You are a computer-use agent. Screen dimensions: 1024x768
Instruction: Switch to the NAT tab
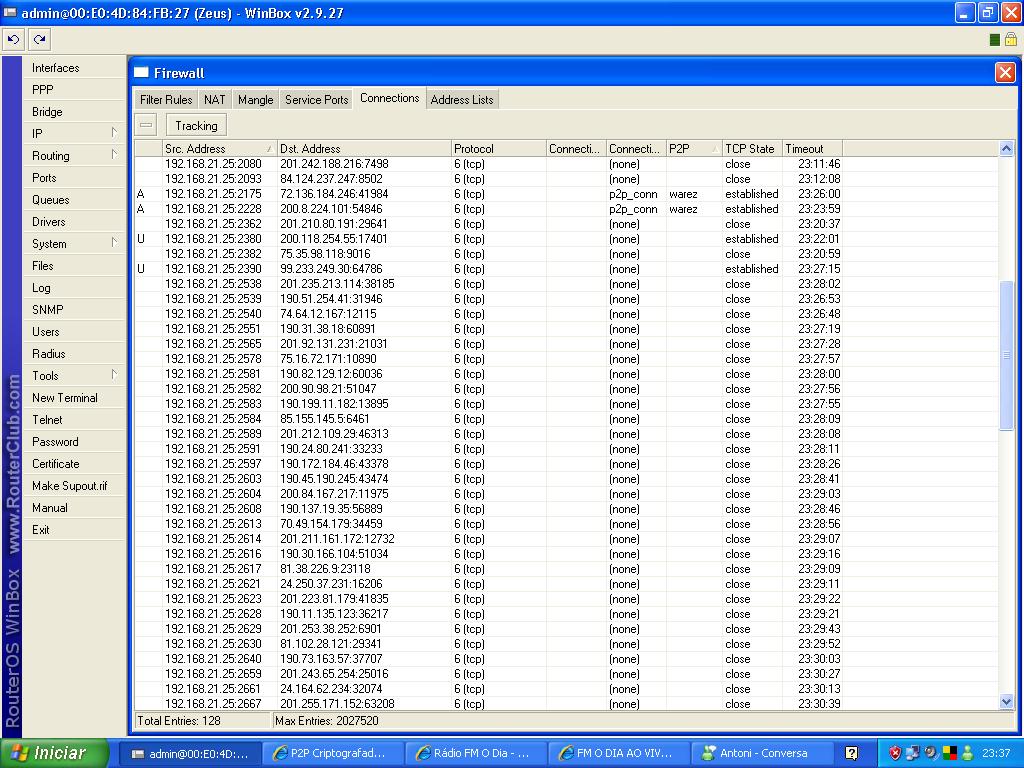214,99
